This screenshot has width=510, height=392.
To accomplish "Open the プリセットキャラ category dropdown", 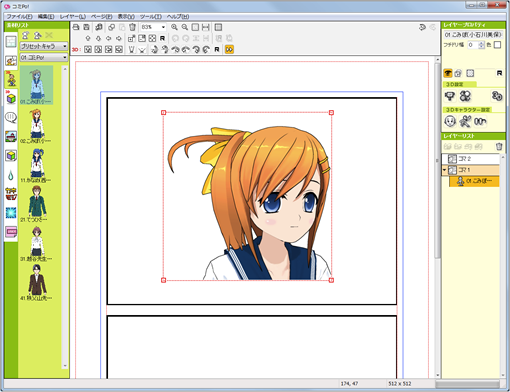I will (x=44, y=46).
